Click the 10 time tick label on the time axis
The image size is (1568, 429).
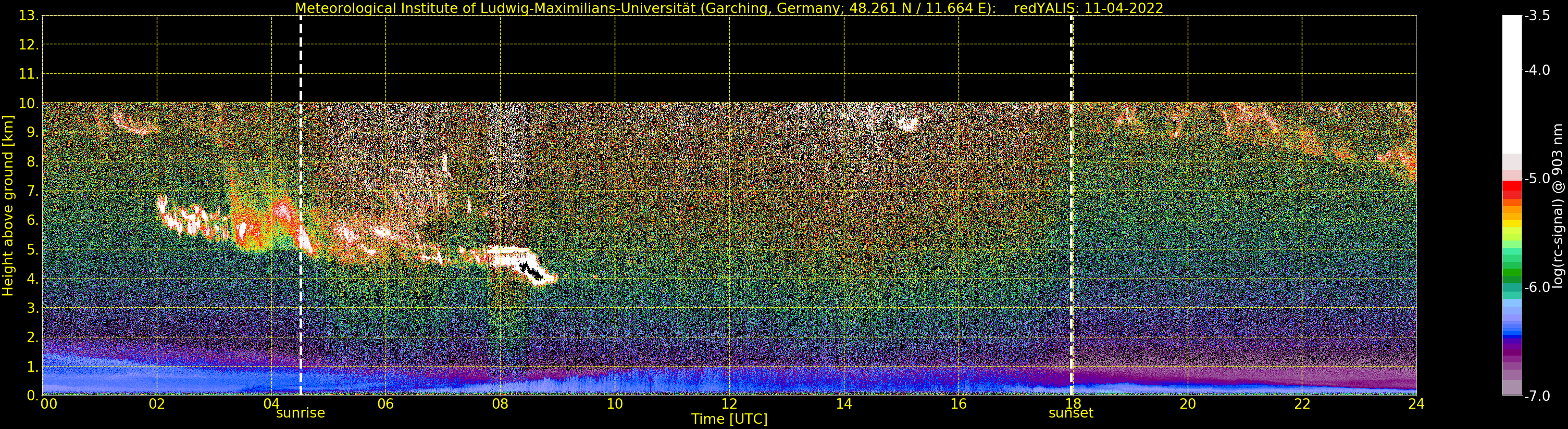615,403
